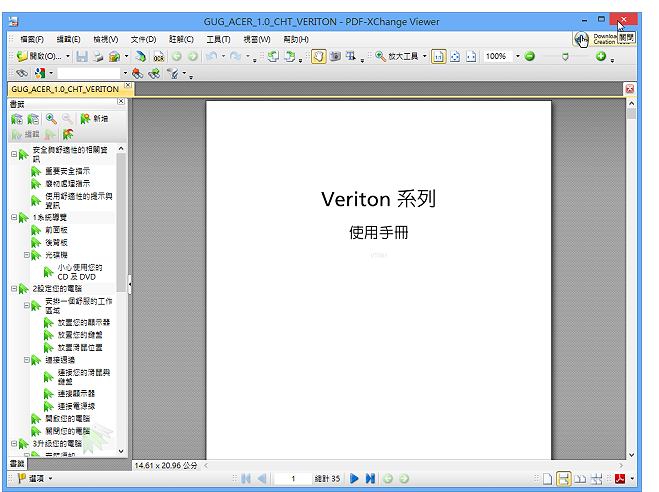Select the Snapshot camera tool
Screen dimensions: 659x492
(335, 56)
